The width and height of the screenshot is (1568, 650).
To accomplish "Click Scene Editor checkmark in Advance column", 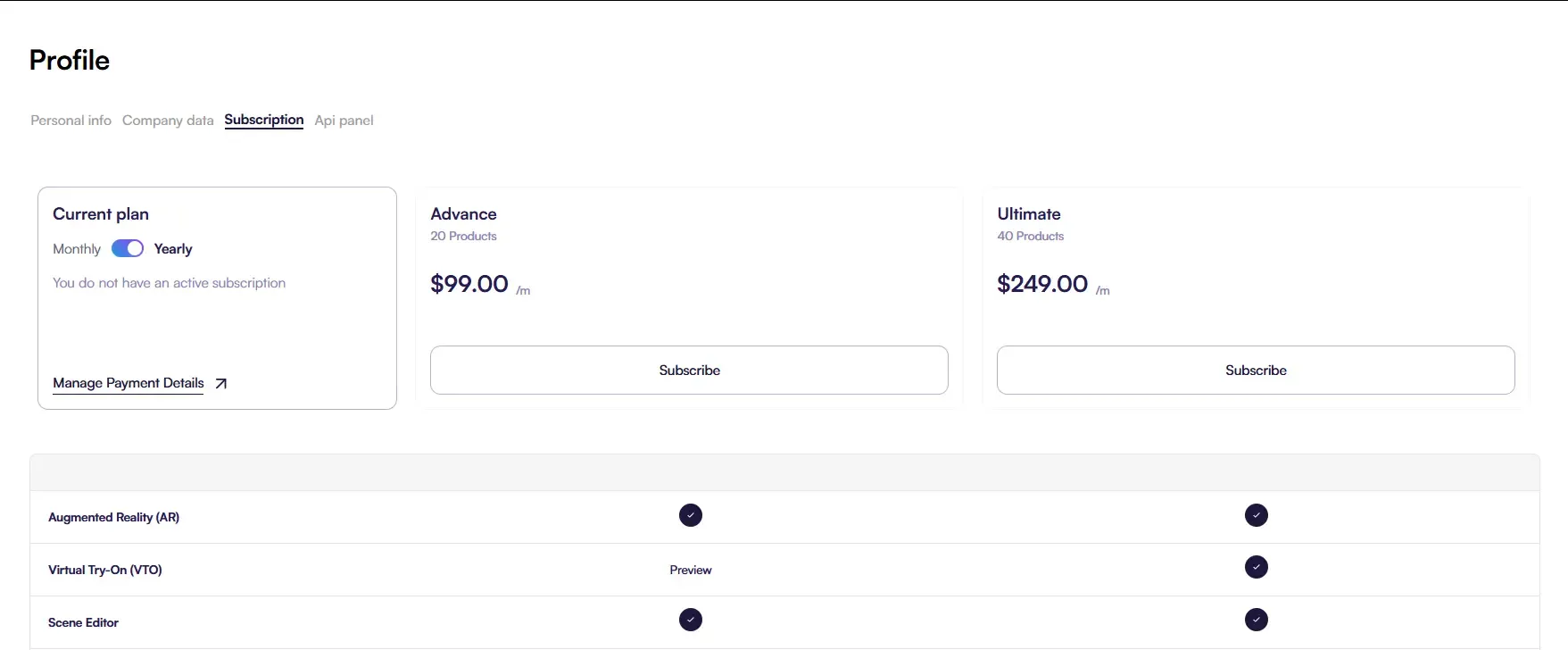I will (x=690, y=620).
